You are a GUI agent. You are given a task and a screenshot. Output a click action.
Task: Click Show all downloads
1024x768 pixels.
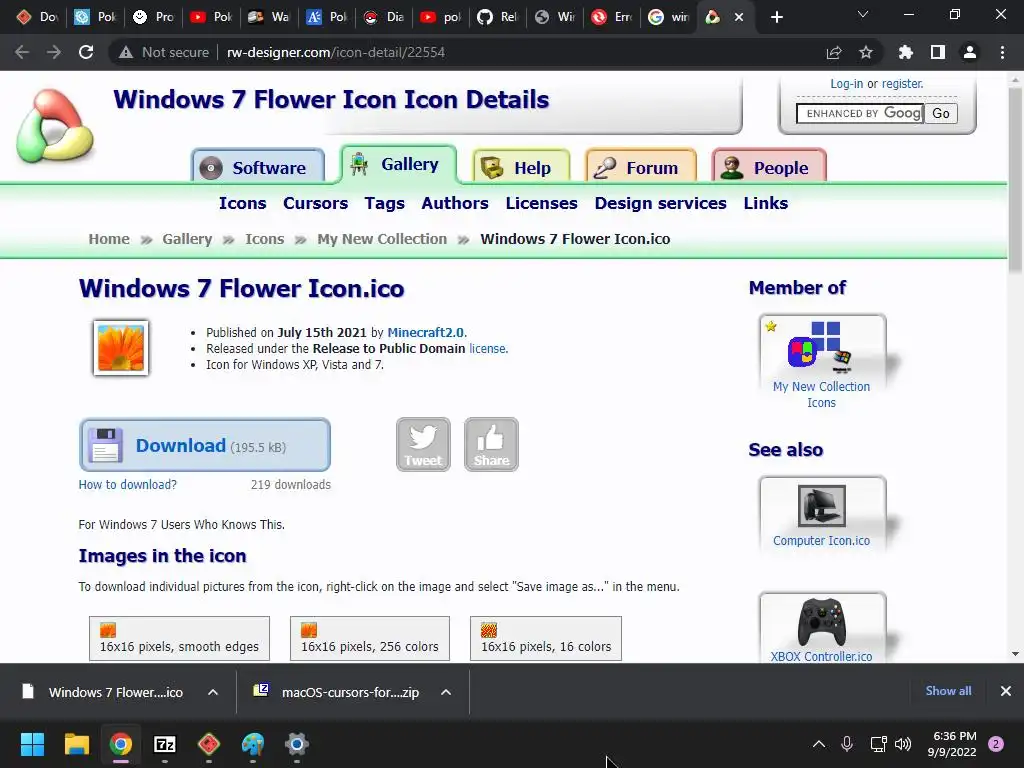point(948,691)
